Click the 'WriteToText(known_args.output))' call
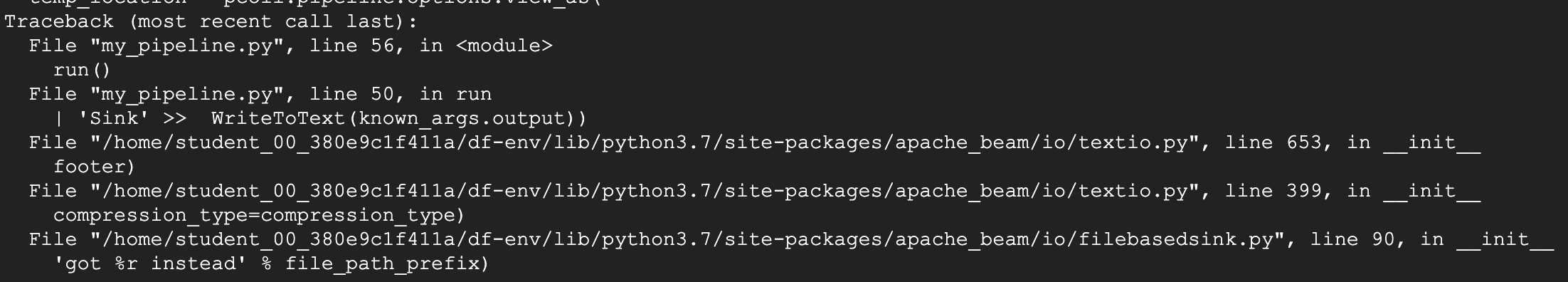 (398, 118)
